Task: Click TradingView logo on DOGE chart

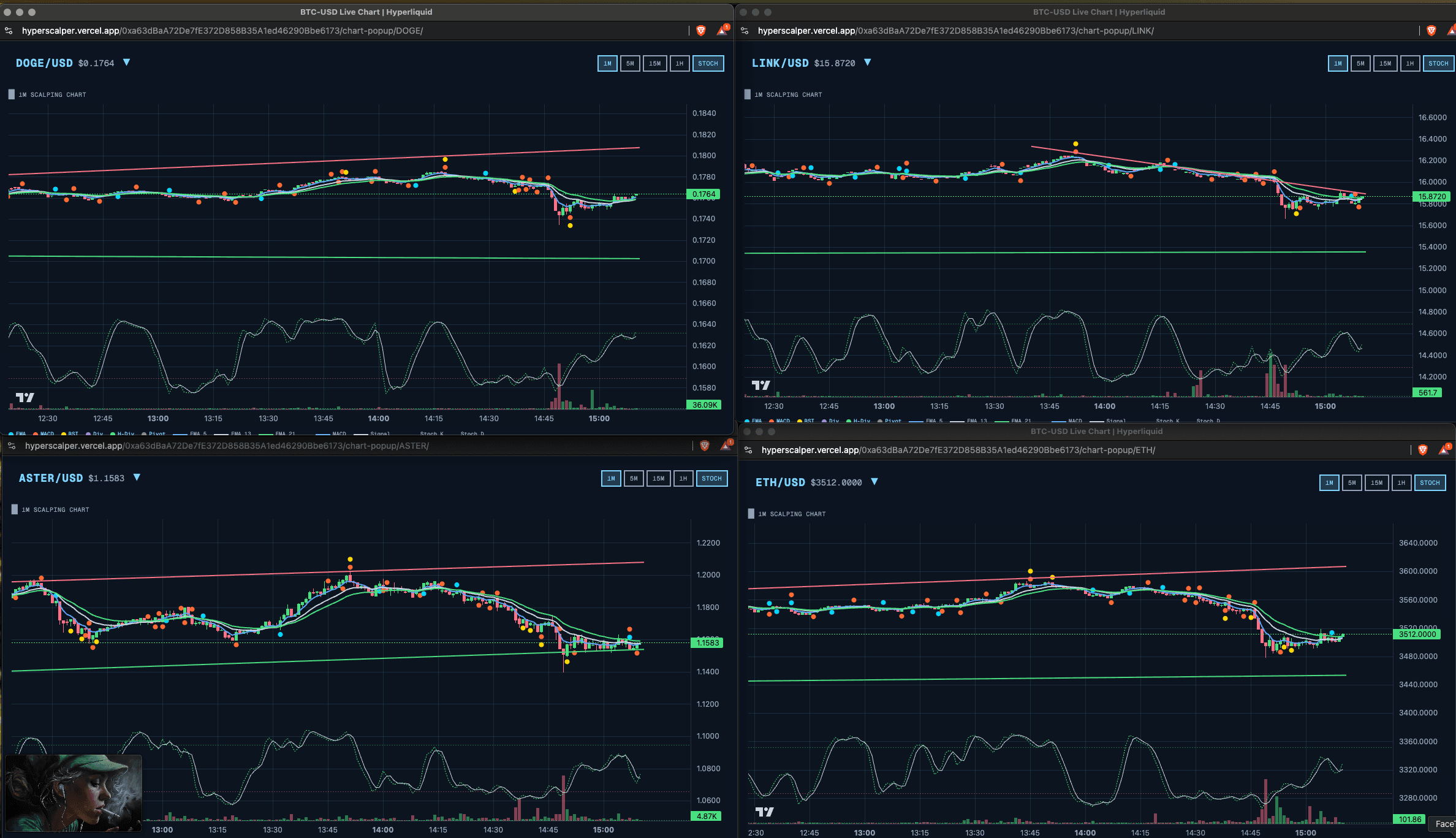Action: click(x=25, y=397)
